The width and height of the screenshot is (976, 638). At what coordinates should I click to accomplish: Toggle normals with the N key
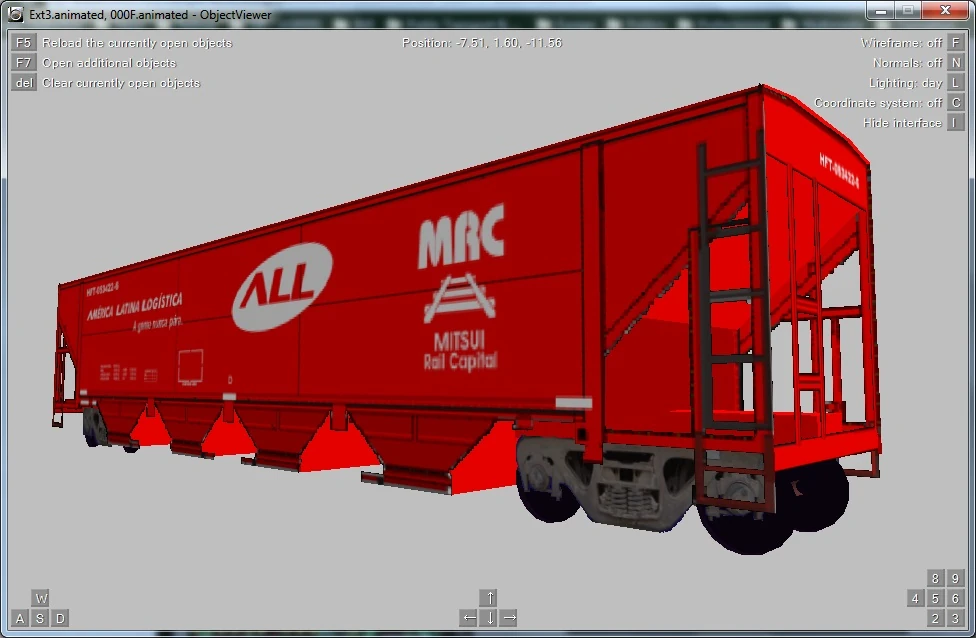pos(955,62)
